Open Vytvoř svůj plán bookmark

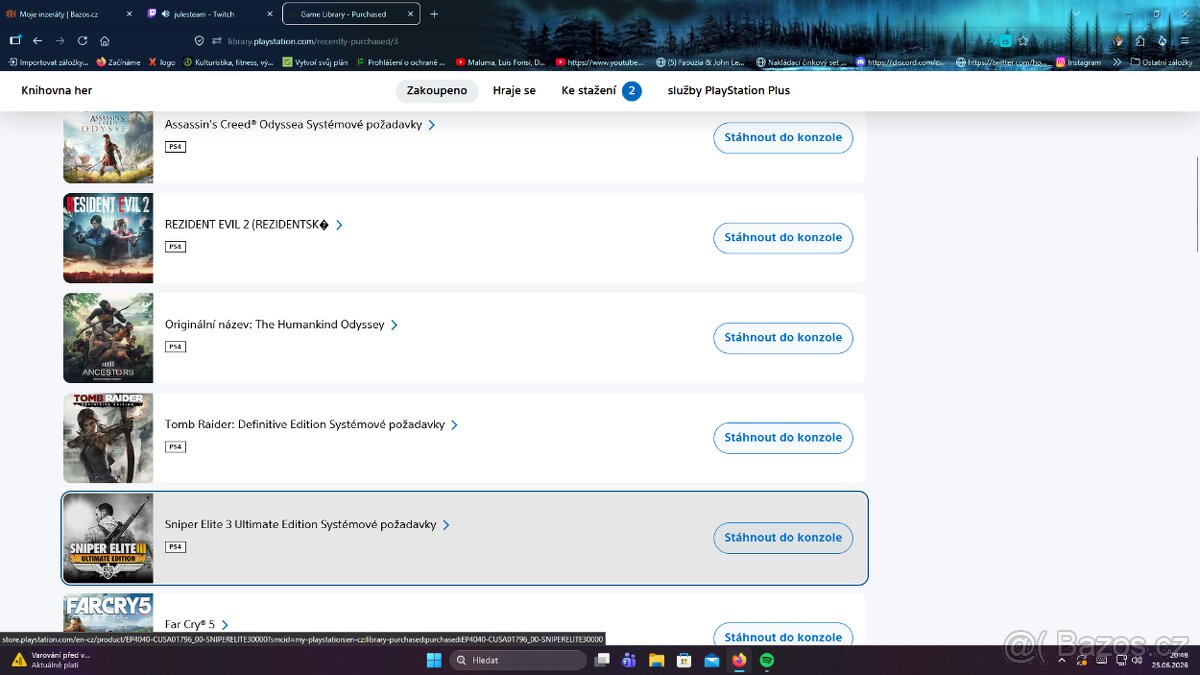[x=316, y=62]
